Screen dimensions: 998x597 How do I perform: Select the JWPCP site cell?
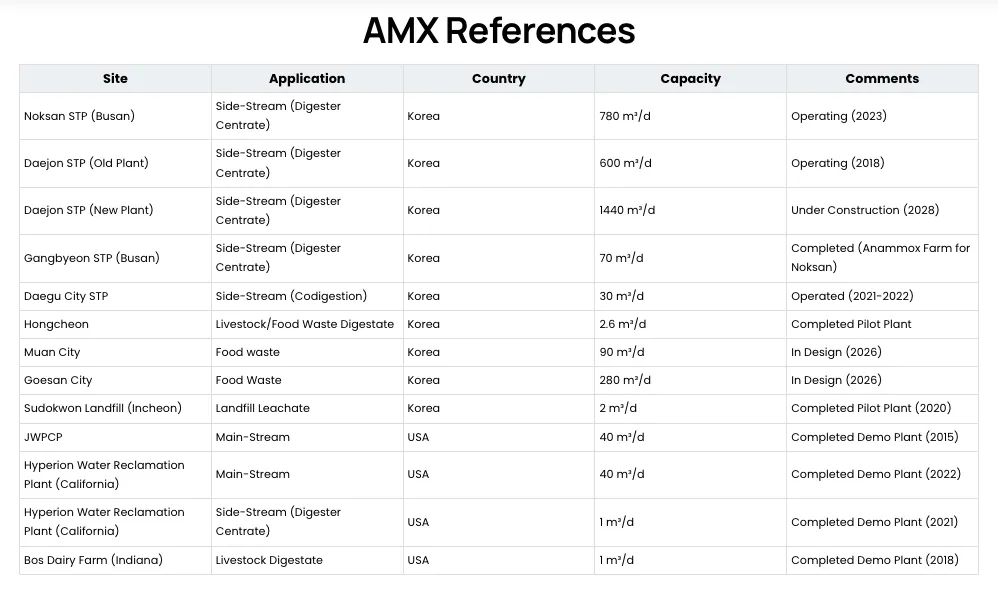click(x=43, y=437)
